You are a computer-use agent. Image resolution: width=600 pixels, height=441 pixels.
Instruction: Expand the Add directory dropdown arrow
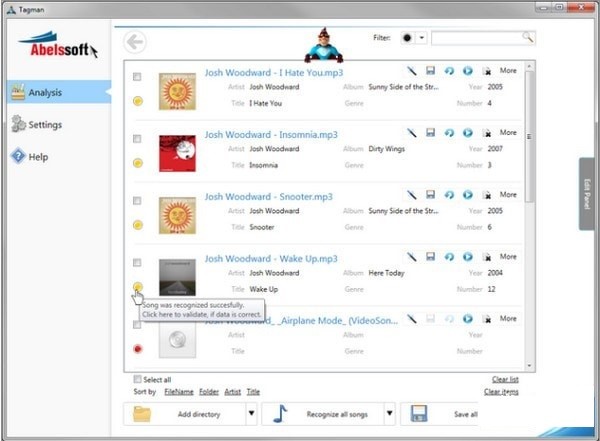coord(251,413)
